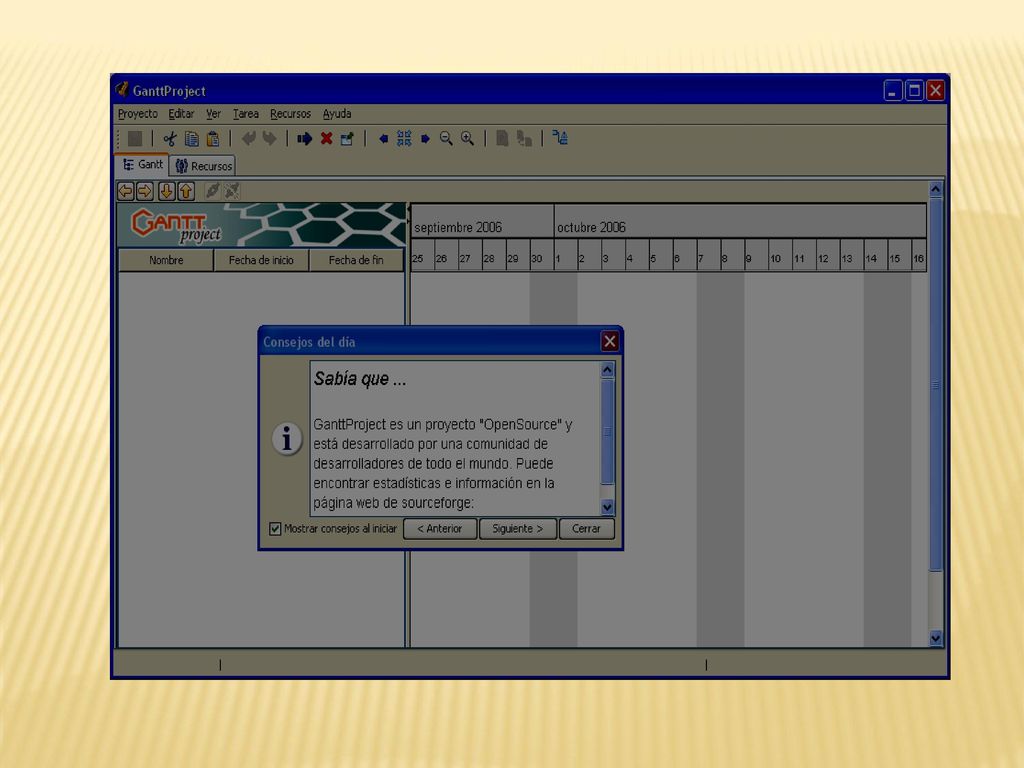The width and height of the screenshot is (1024, 768).
Task: Click the unlink tasks broken chain icon
Action: click(x=232, y=191)
